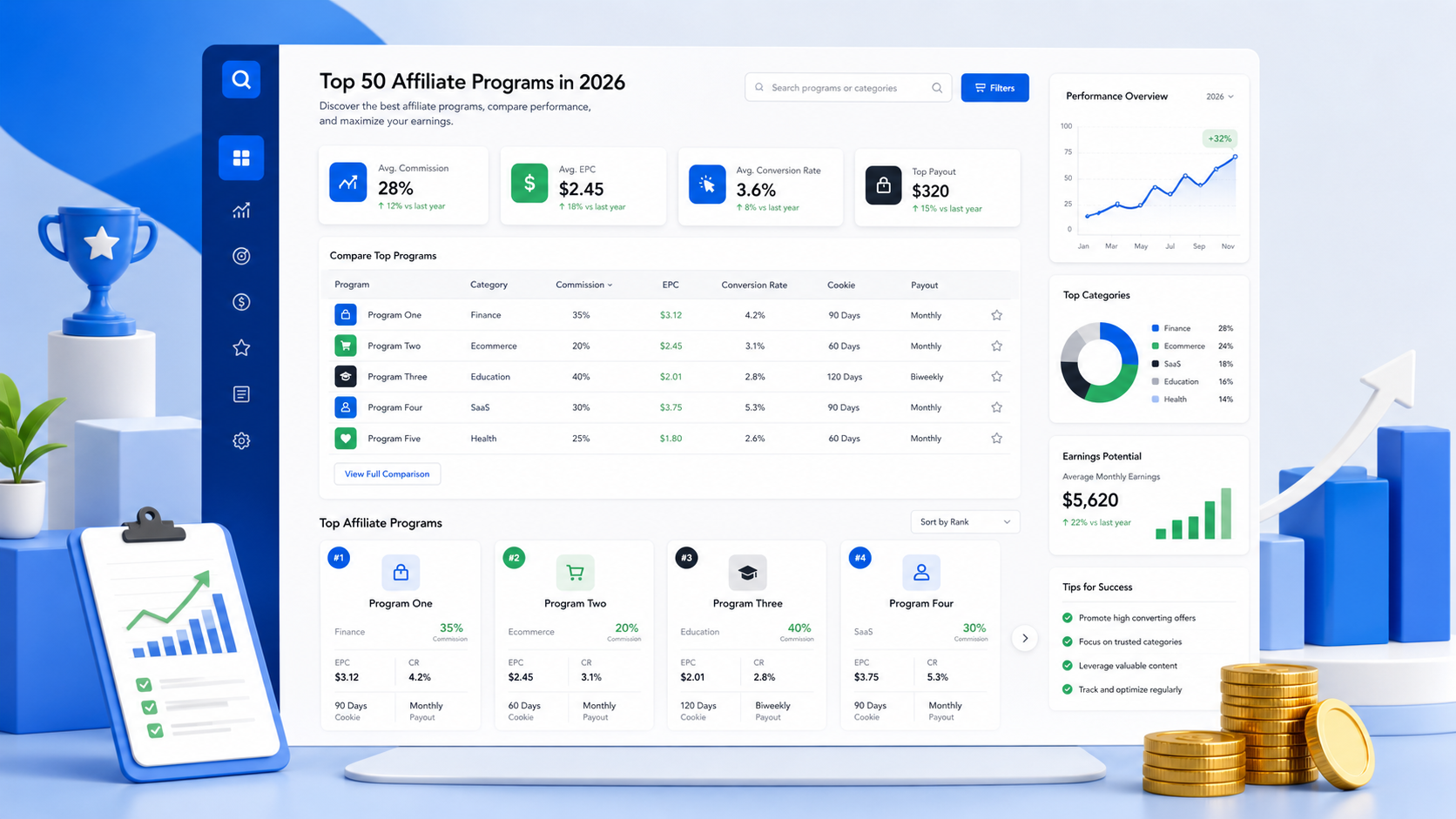Click the Program Four user icon in table
Viewport: 1456px width, 819px height.
point(345,406)
